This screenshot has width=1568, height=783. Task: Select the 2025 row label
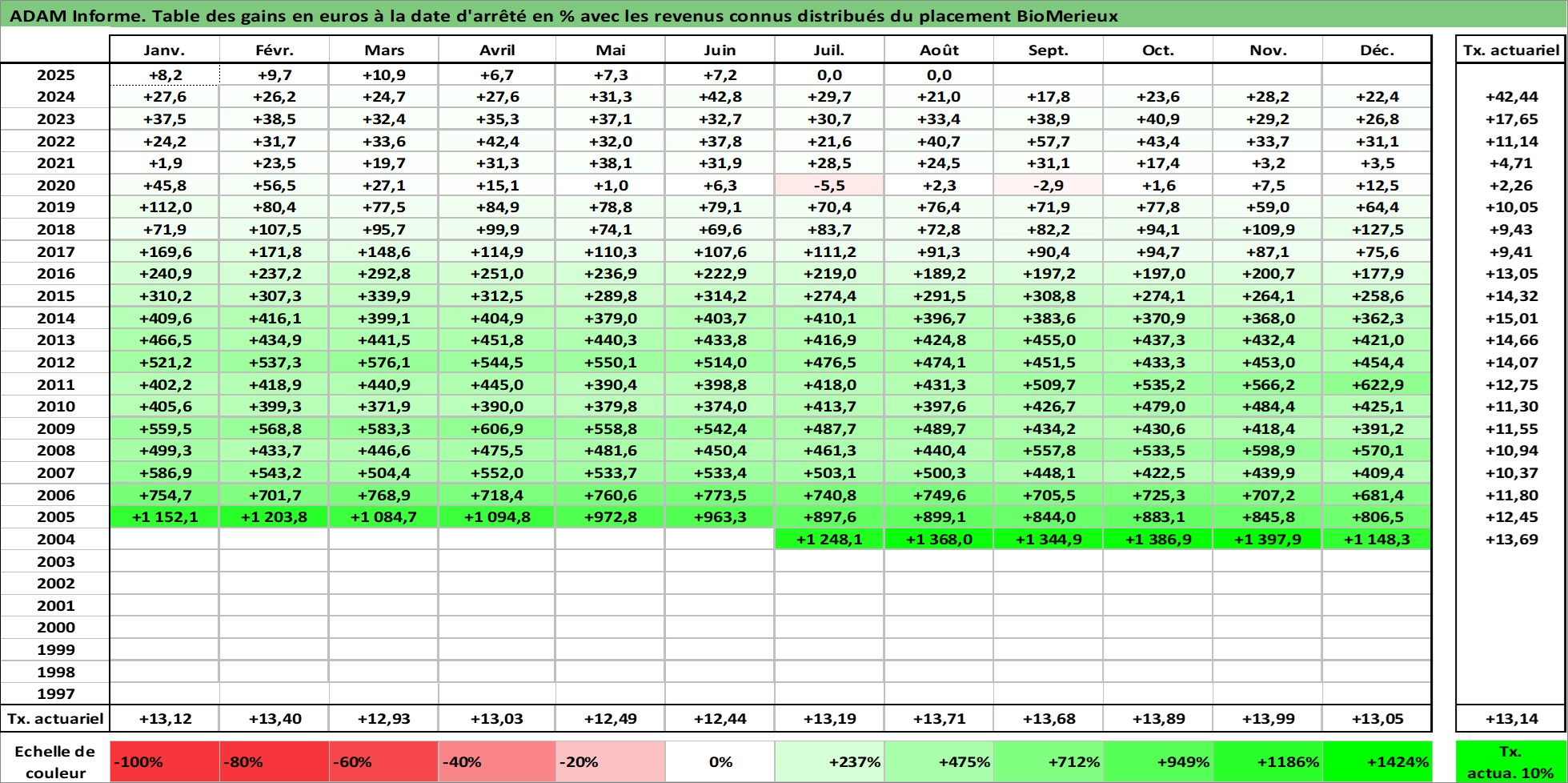click(55, 74)
